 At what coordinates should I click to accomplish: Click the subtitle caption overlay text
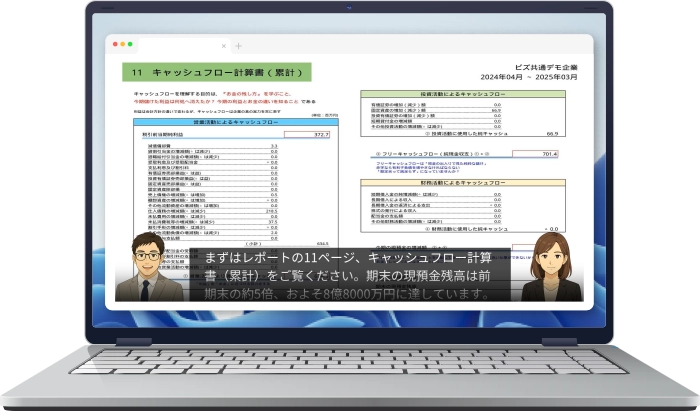point(350,275)
